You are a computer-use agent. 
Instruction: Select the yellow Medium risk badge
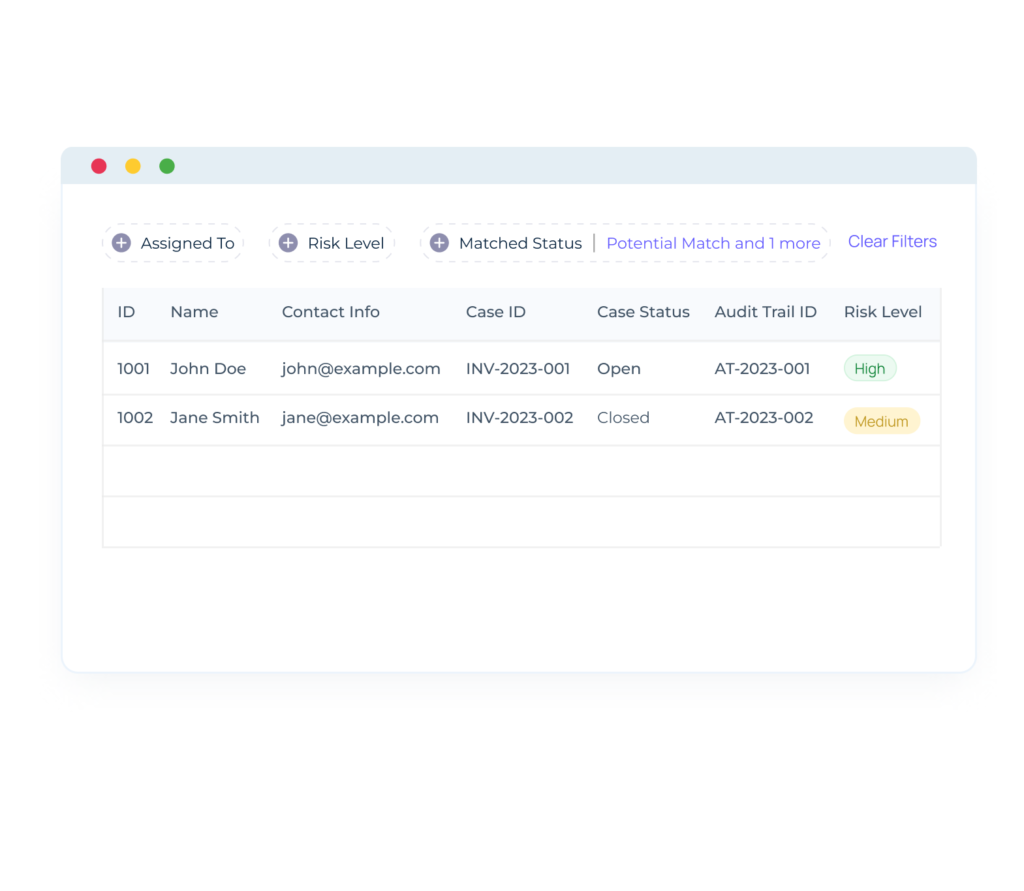click(881, 420)
